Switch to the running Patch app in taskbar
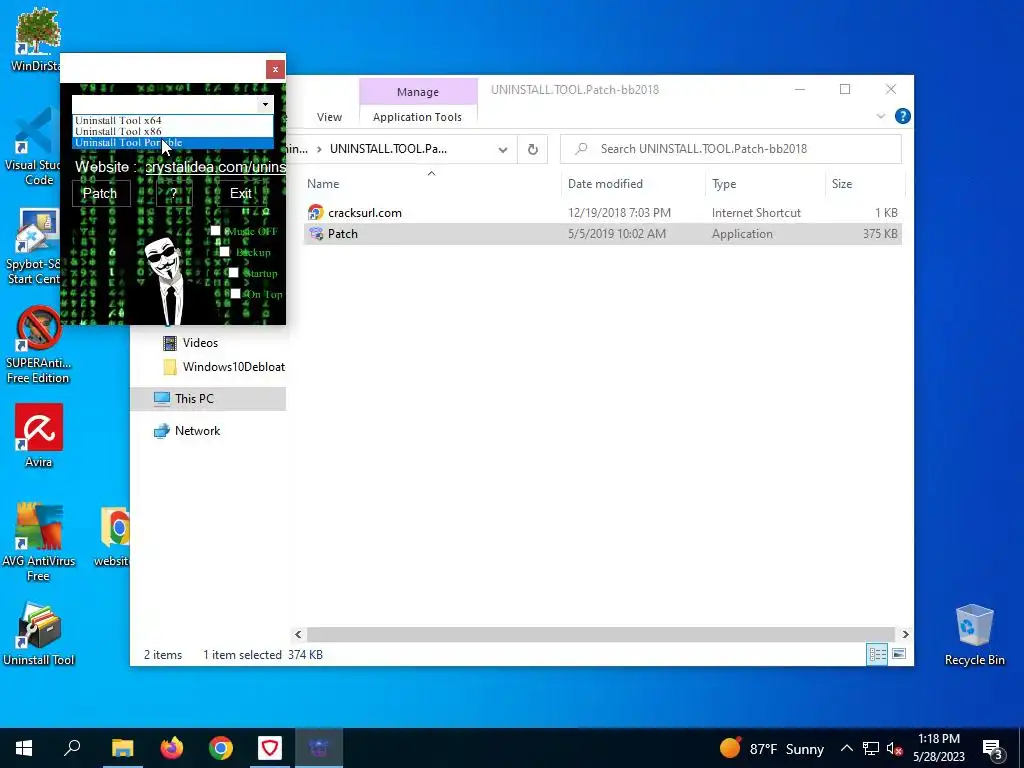 point(319,748)
